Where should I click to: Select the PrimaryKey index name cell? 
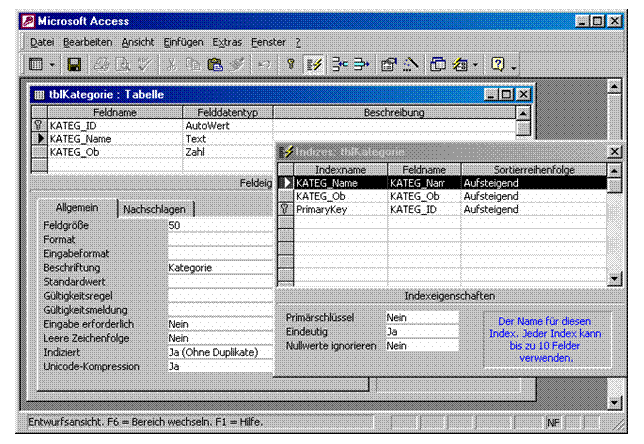point(340,209)
